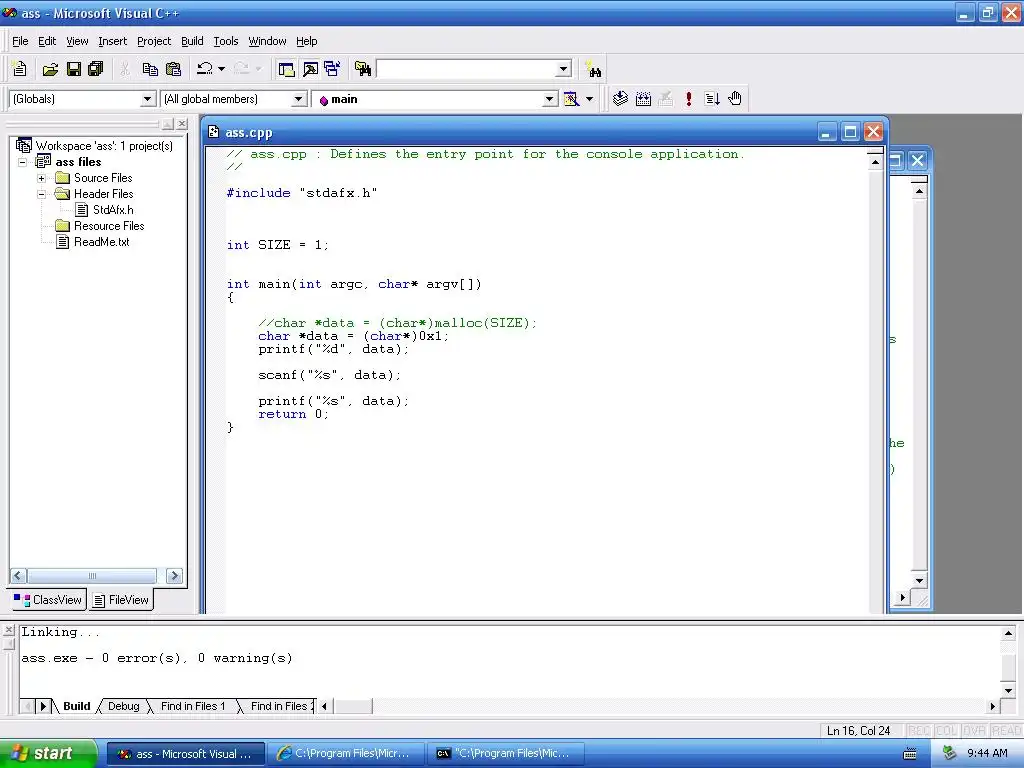Viewport: 1024px width, 768px height.
Task: Click the Undo arrow icon
Action: click(204, 69)
